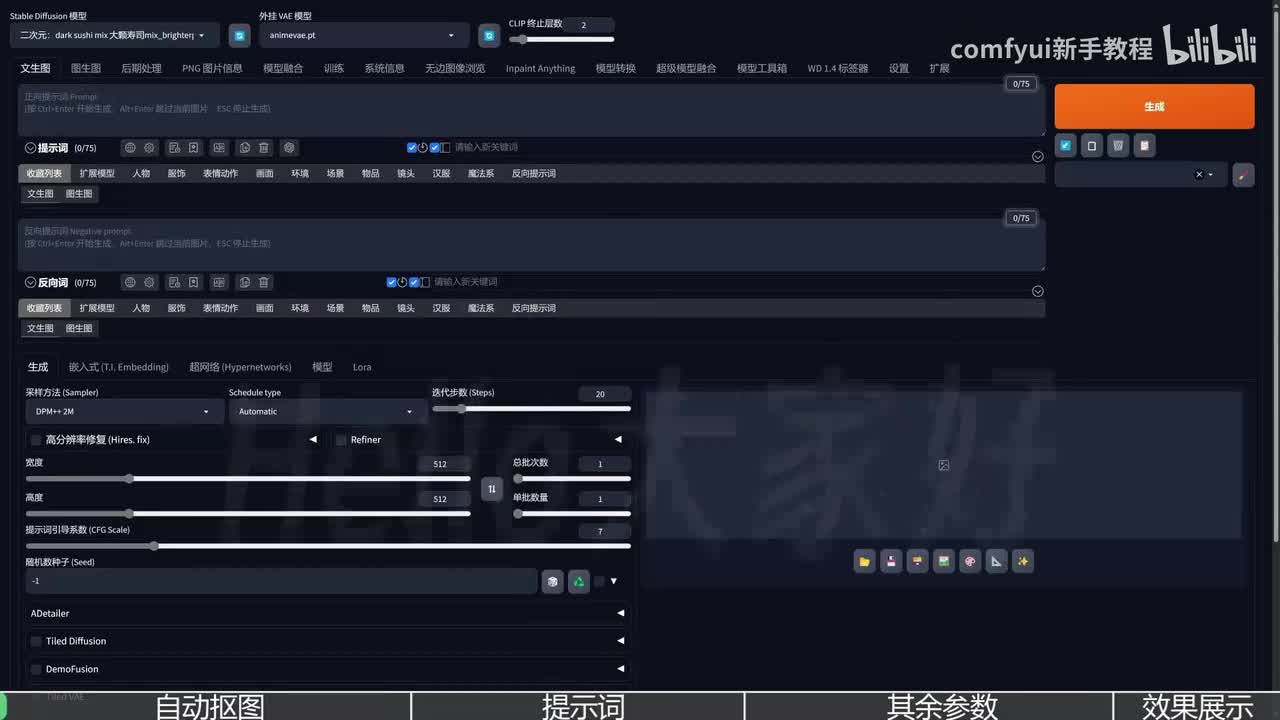Click the positive prompt text area
Image resolution: width=1280 pixels, height=720 pixels.
click(532, 110)
